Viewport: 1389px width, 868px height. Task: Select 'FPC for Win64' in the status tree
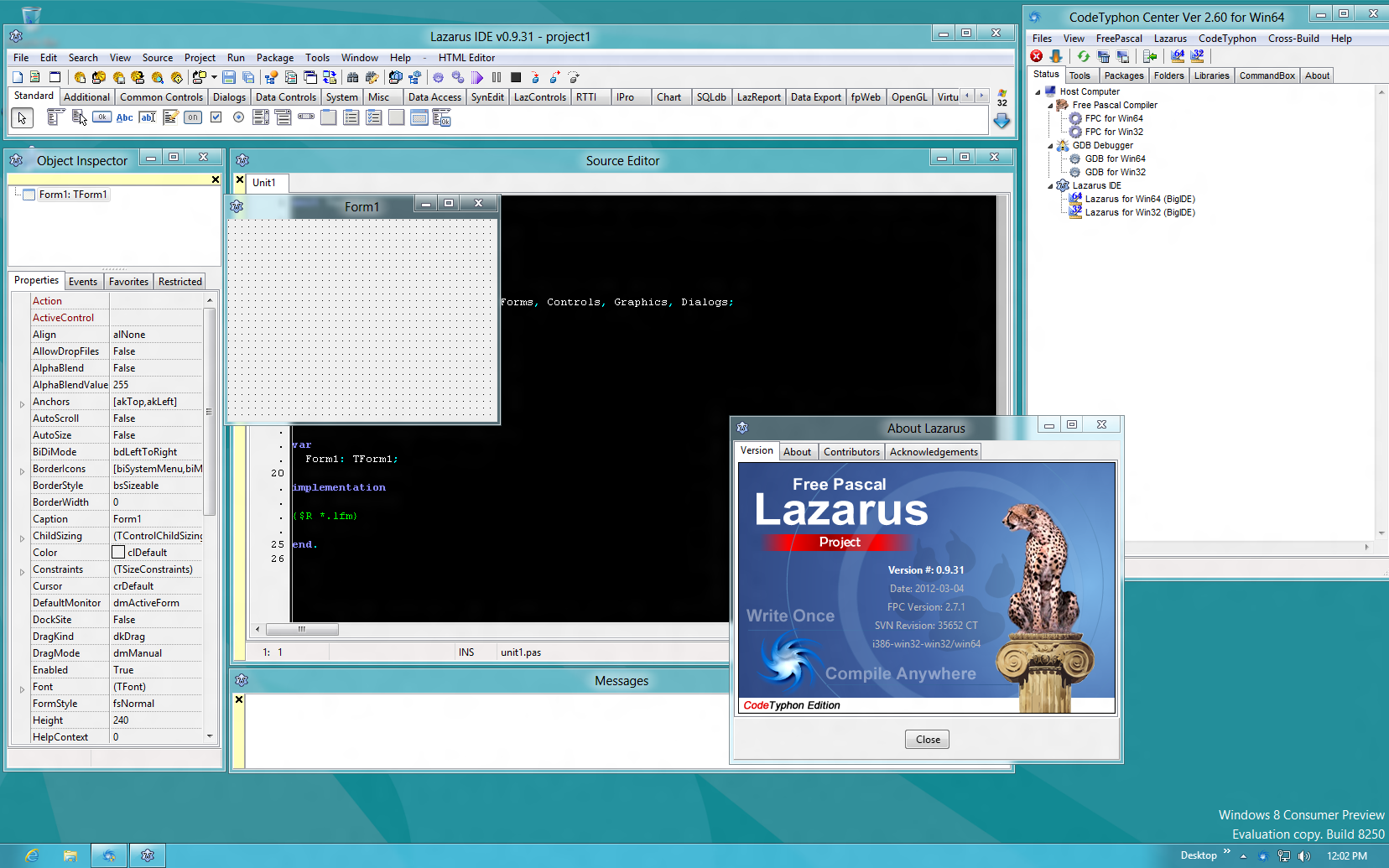(x=1113, y=119)
